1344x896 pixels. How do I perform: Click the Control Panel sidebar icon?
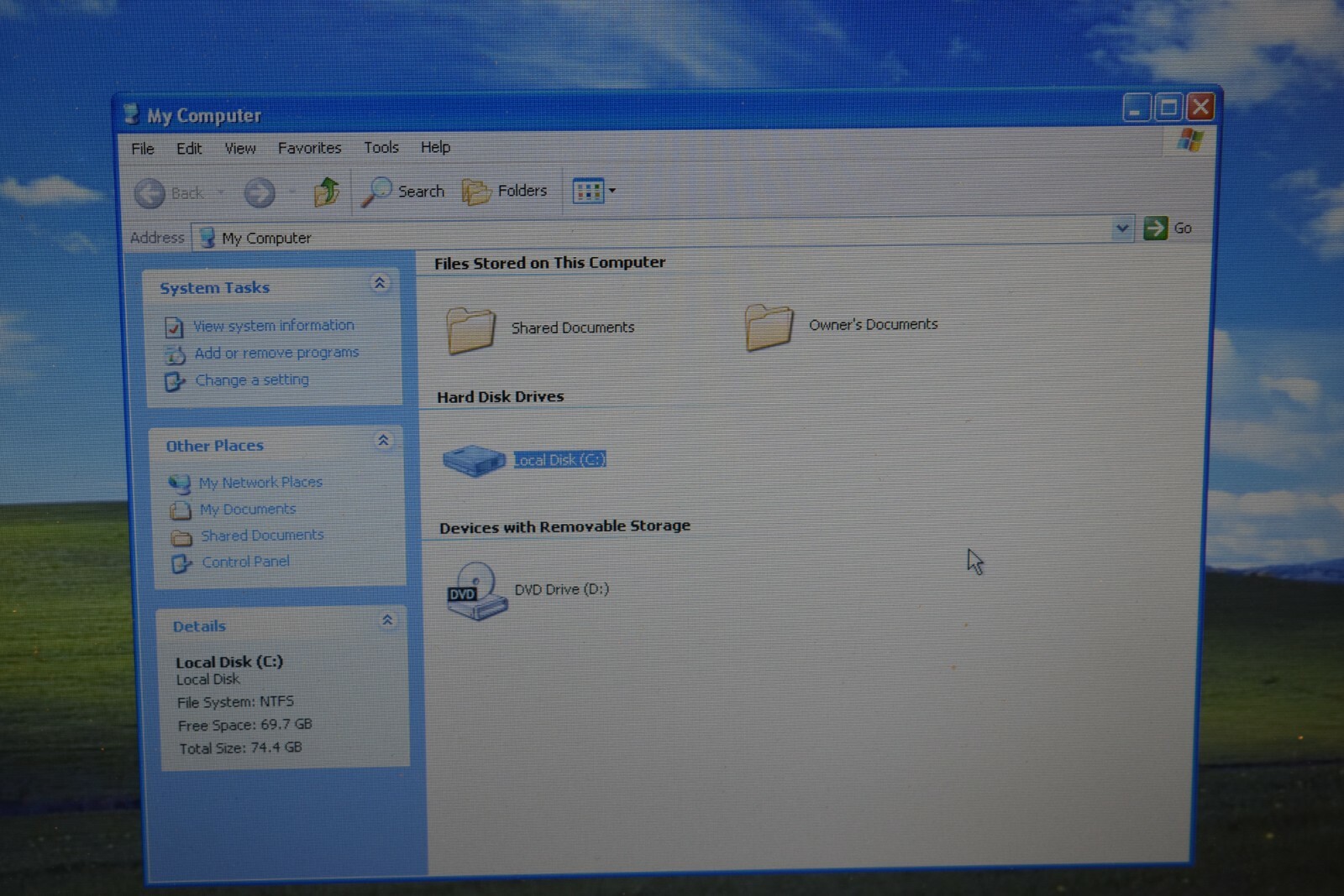pyautogui.click(x=182, y=563)
